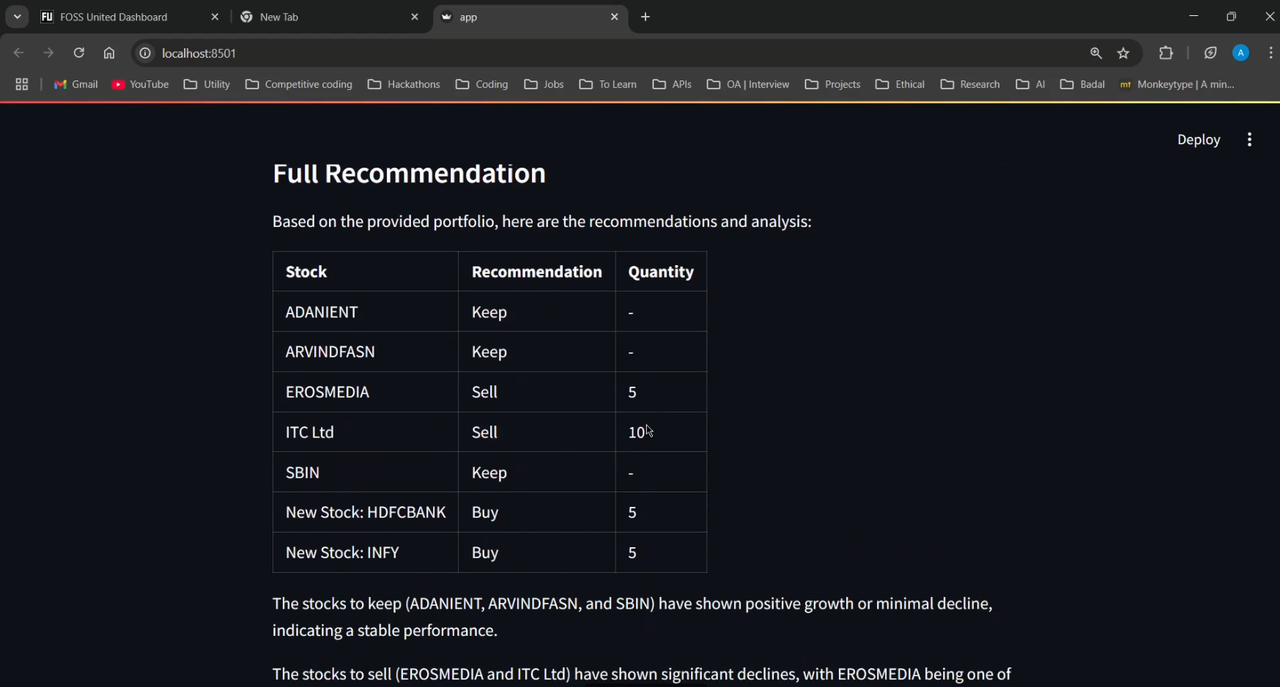Open the Hackathons bookmarks folder
Viewport: 1280px width, 687px height.
pyautogui.click(x=404, y=84)
